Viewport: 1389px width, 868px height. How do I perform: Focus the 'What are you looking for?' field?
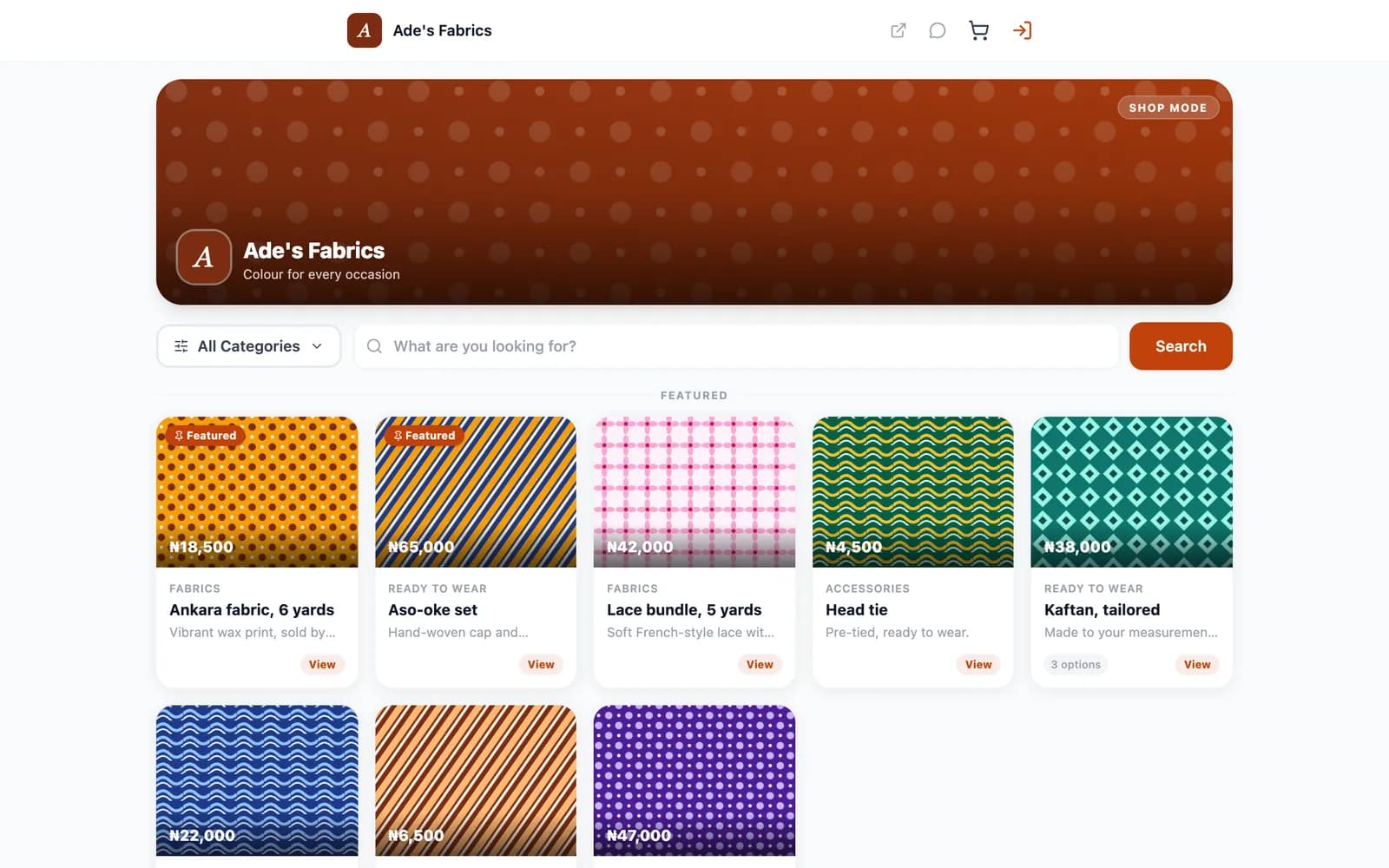coord(736,346)
